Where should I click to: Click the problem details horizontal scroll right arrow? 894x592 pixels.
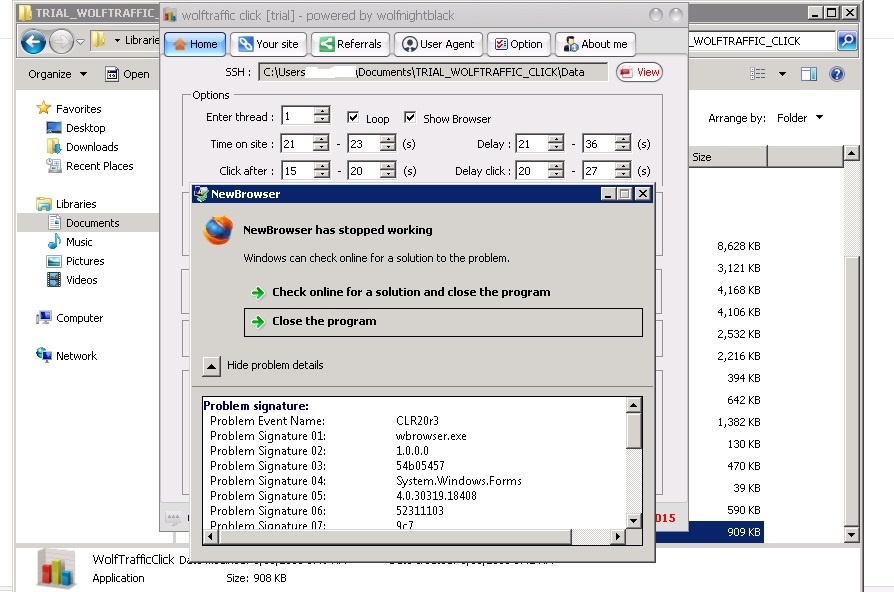coord(618,536)
